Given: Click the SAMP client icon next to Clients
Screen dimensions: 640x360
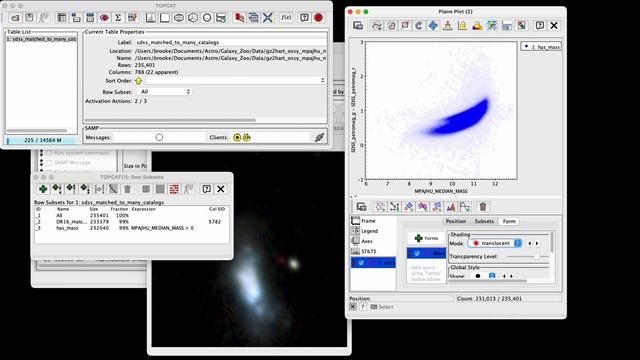Looking at the screenshot, I should coord(237,138).
